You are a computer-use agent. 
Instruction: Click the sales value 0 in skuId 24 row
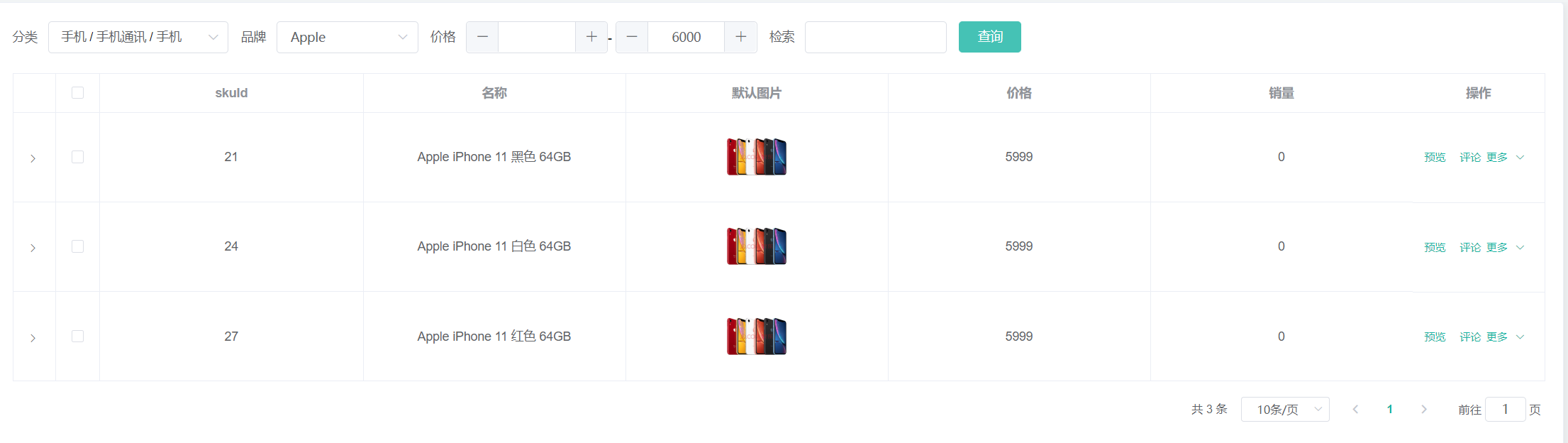click(x=1281, y=246)
